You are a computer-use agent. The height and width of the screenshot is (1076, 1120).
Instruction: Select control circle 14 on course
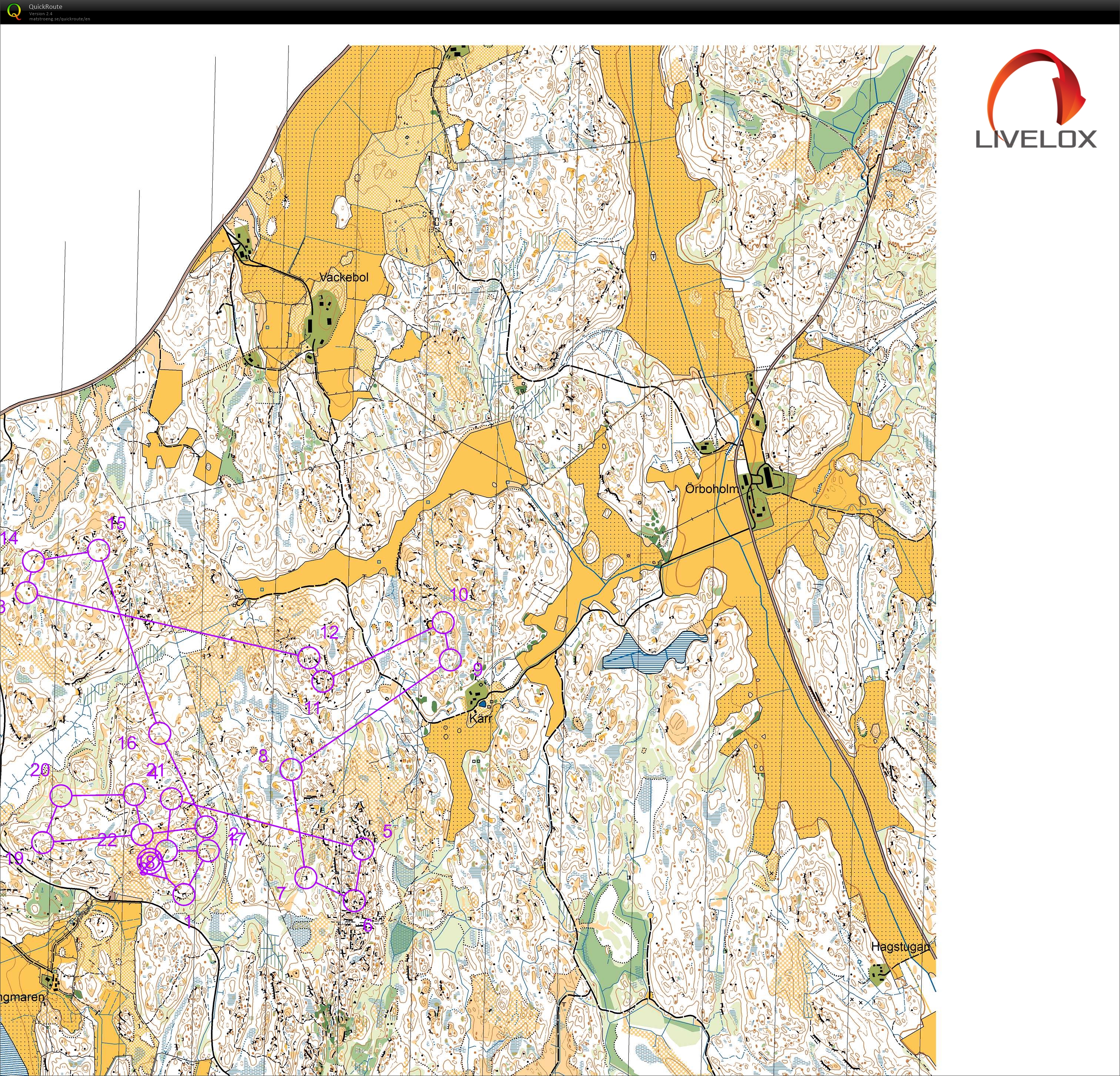pos(34,561)
